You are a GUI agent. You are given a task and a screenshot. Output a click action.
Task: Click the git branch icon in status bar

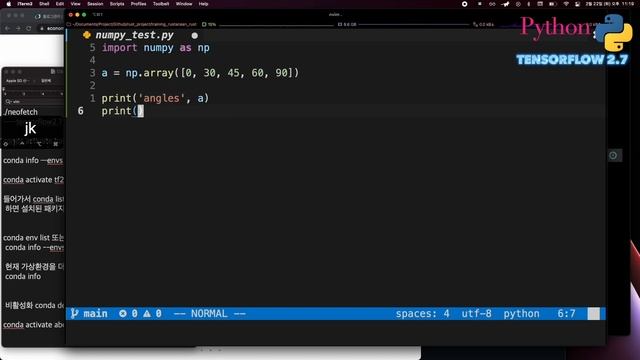(74, 313)
